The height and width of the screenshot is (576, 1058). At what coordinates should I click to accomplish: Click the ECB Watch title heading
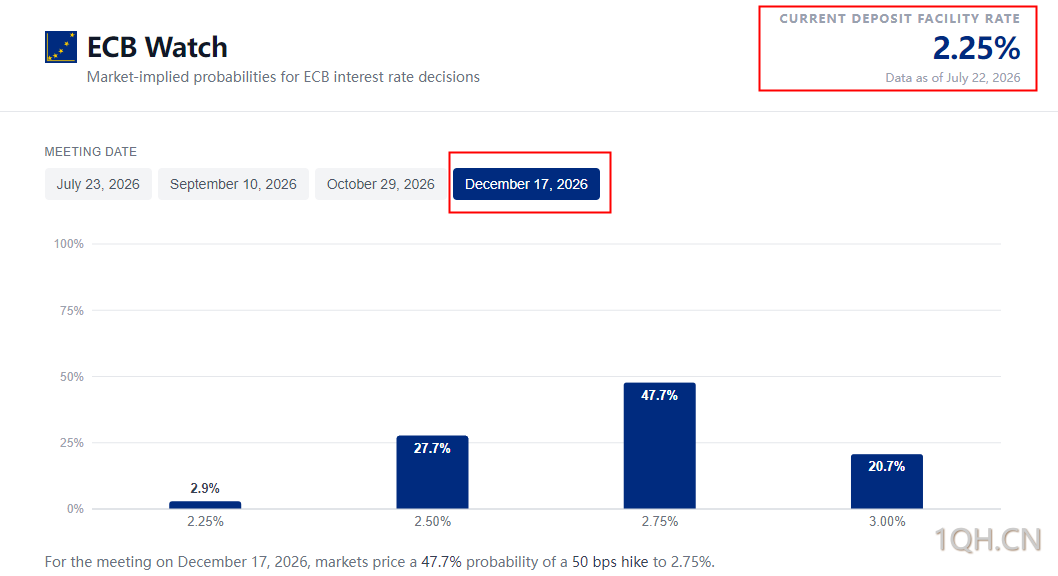[157, 47]
